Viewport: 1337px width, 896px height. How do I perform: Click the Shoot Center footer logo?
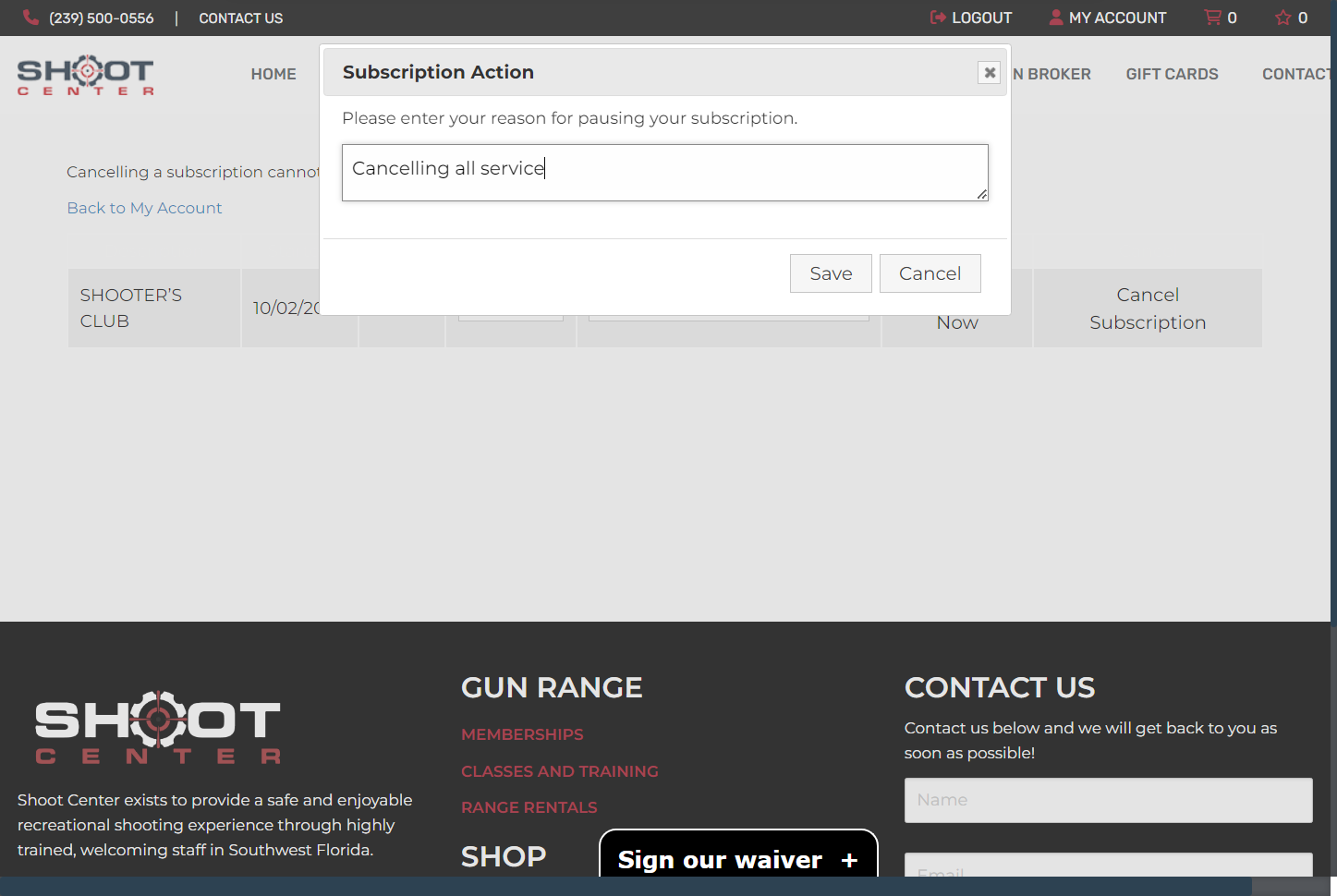158,728
